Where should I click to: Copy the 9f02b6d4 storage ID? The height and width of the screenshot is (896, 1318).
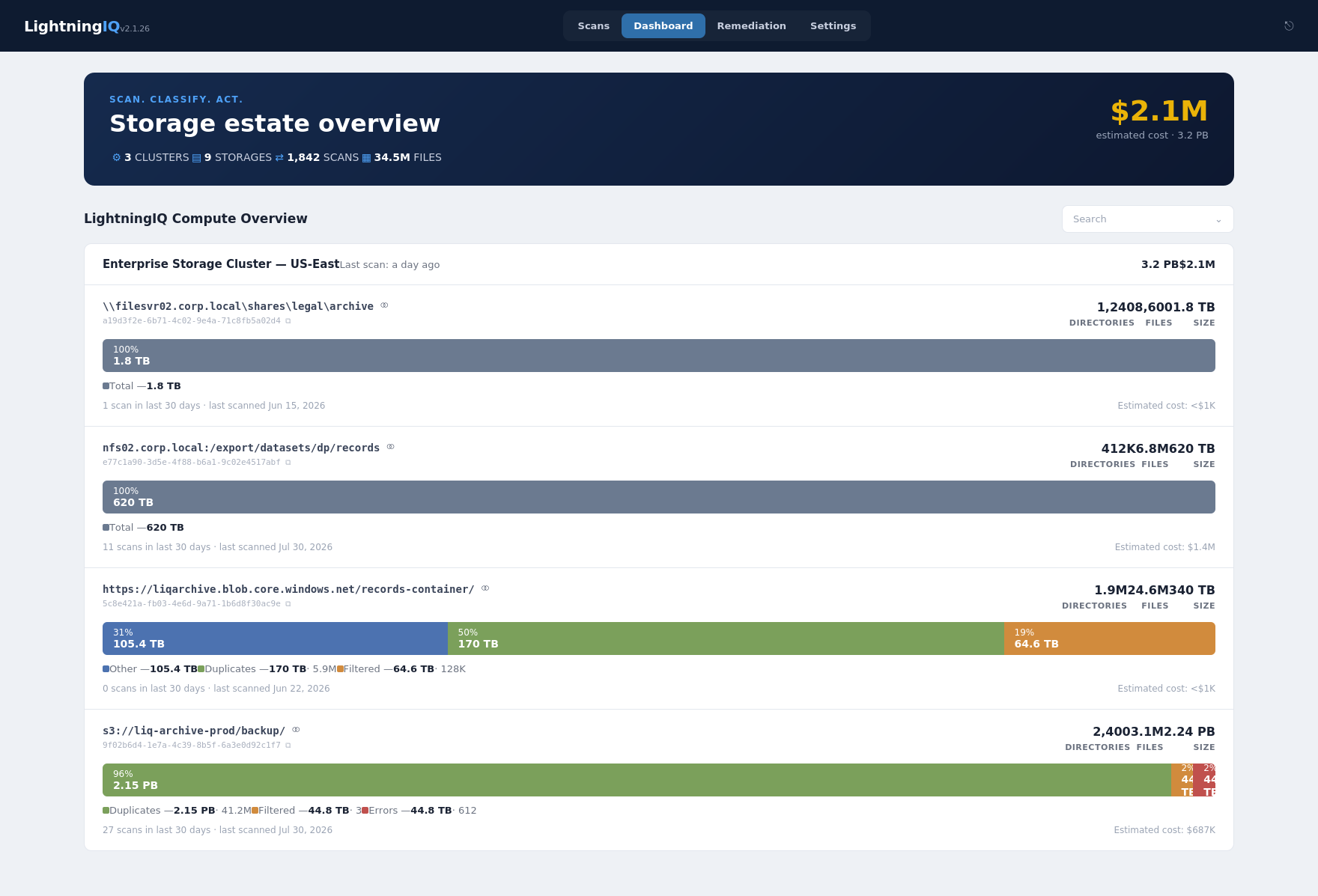(288, 746)
